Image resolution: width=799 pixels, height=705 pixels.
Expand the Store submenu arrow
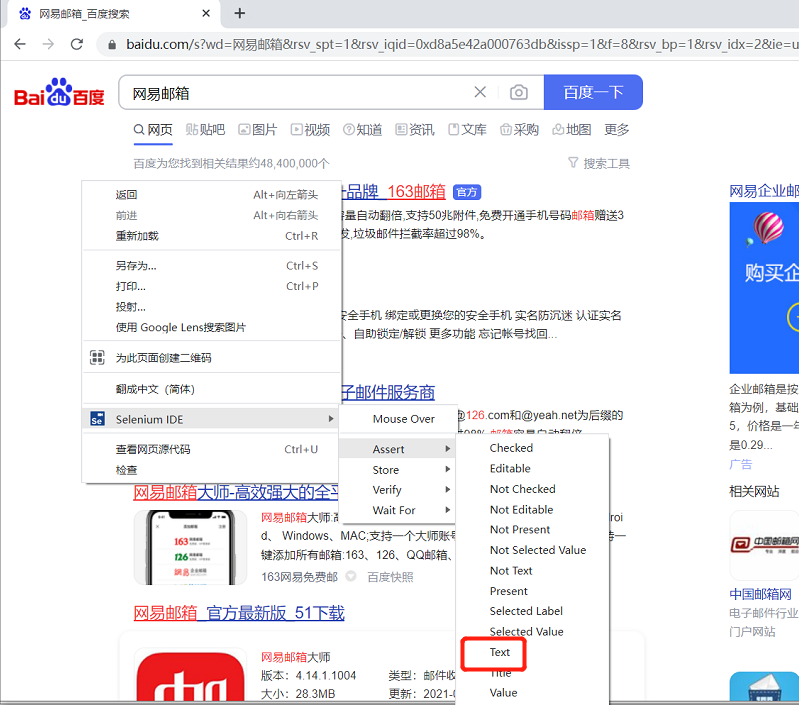447,469
